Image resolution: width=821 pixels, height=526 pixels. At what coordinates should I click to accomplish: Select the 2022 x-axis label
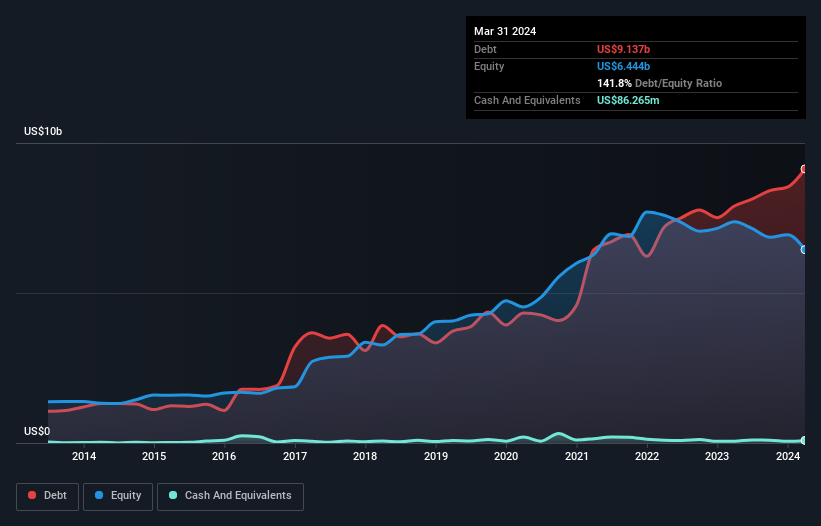click(x=647, y=456)
